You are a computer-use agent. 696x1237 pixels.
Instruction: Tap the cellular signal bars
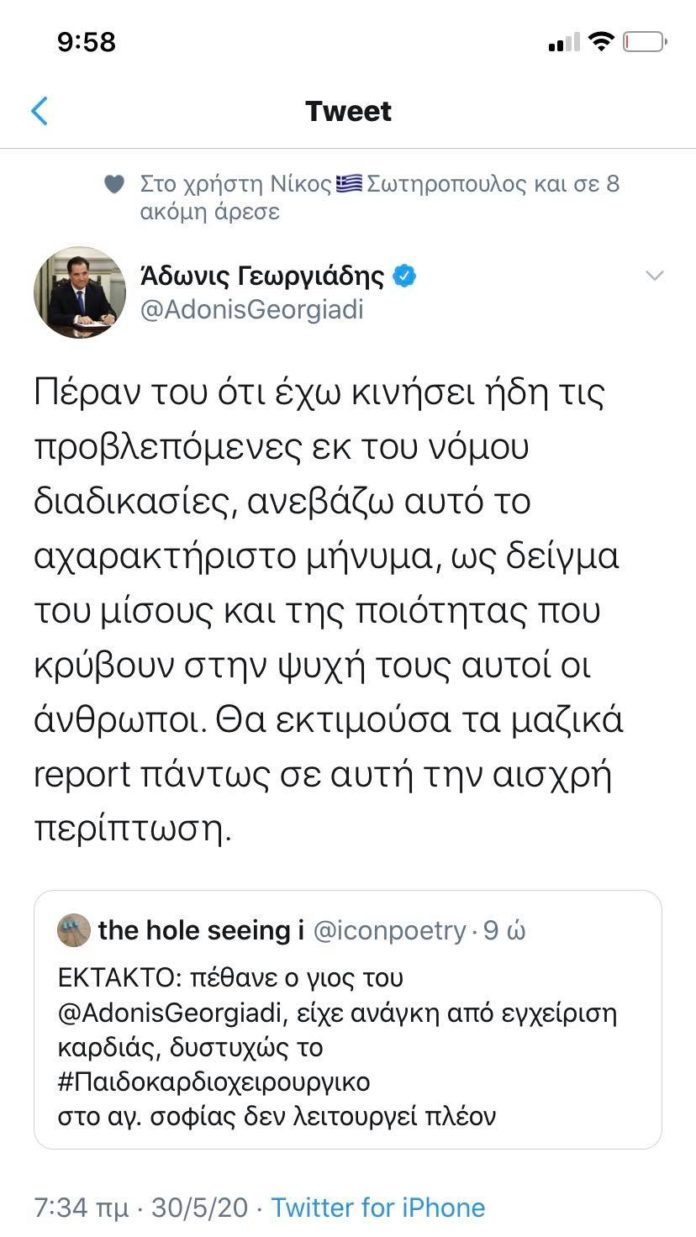[x=564, y=43]
